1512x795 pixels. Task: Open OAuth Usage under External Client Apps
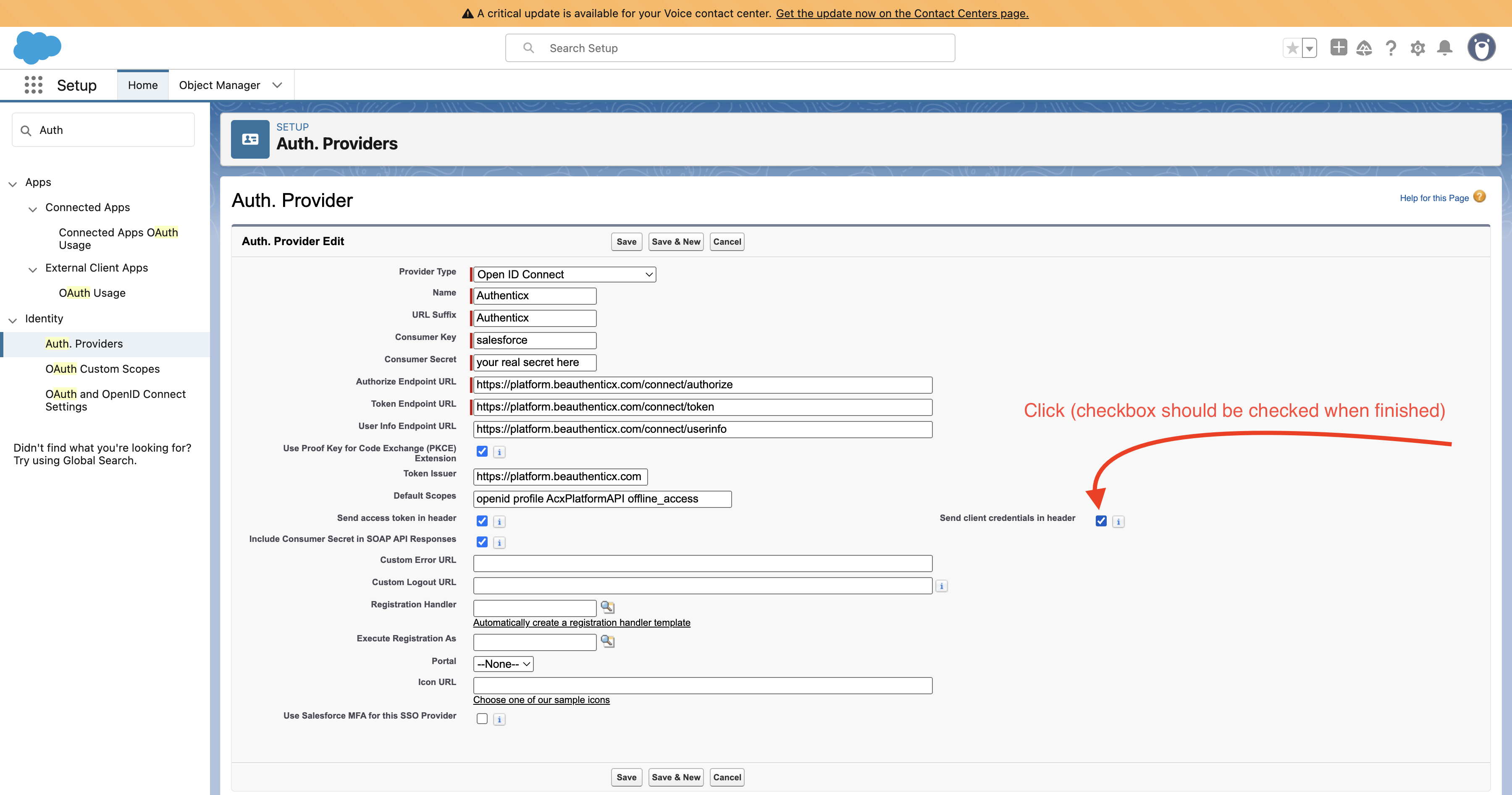point(92,293)
